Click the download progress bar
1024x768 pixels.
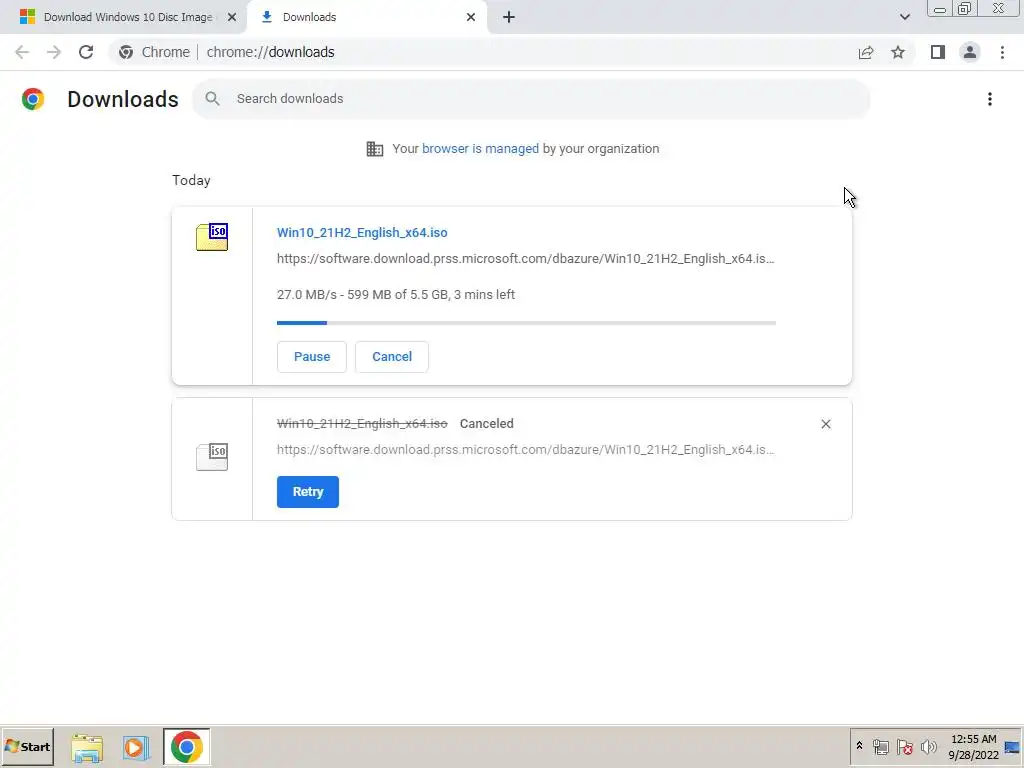[x=526, y=323]
